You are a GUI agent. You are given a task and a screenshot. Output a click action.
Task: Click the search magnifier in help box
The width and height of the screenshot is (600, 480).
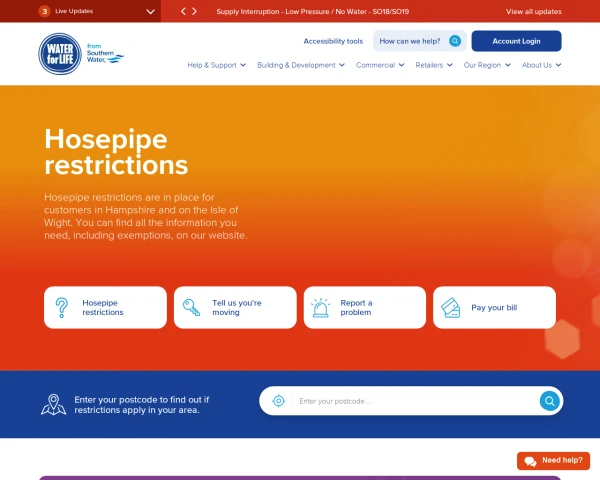pyautogui.click(x=455, y=41)
